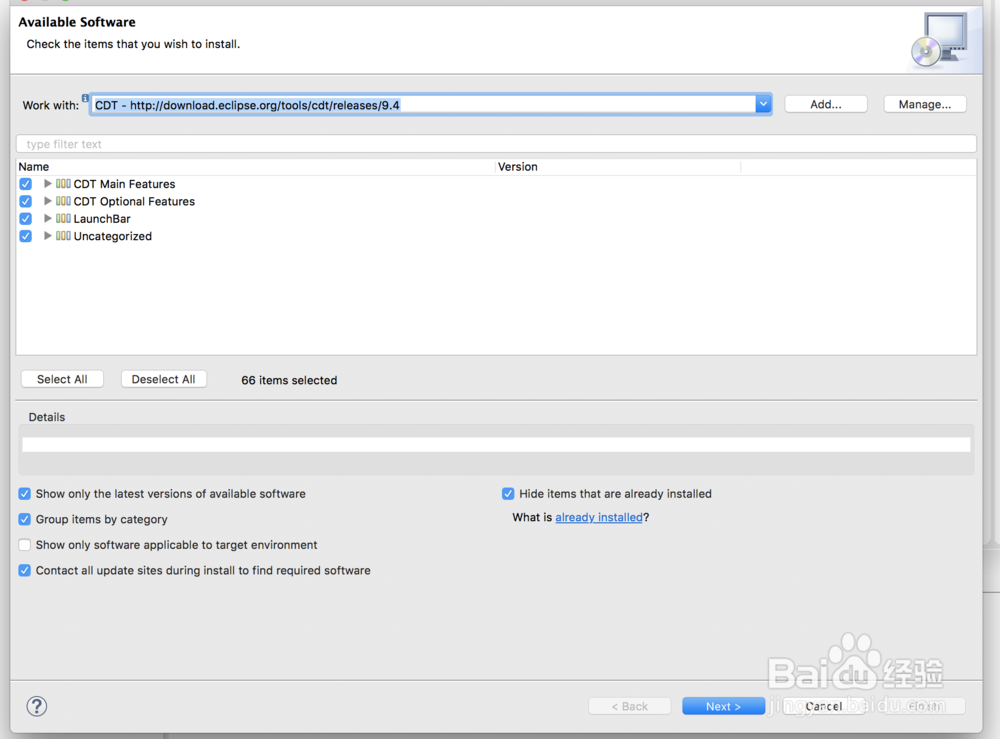Select the LaunchBar row text
Image resolution: width=1000 pixels, height=739 pixels.
tap(102, 219)
